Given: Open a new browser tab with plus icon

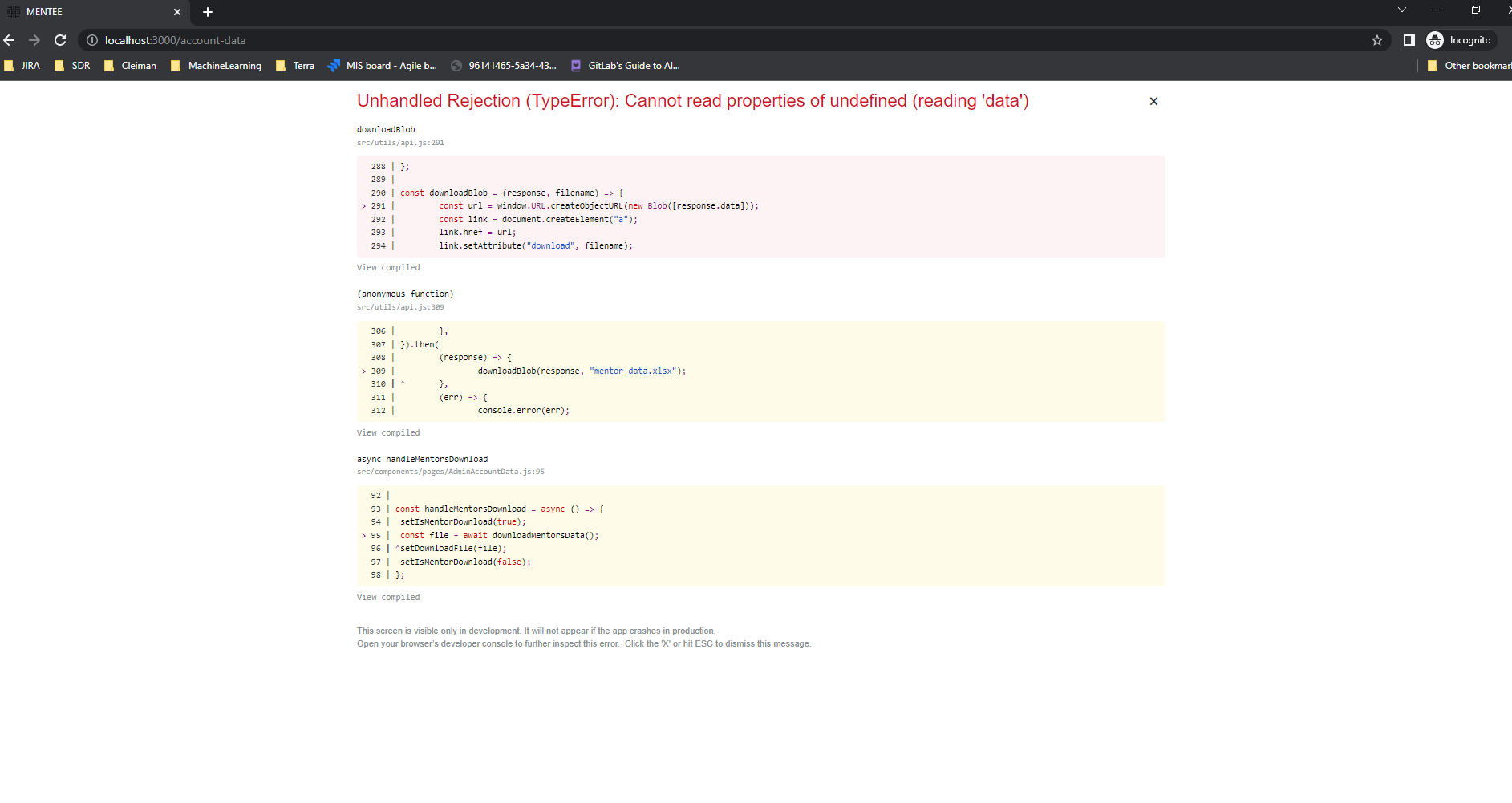Looking at the screenshot, I should 207,11.
